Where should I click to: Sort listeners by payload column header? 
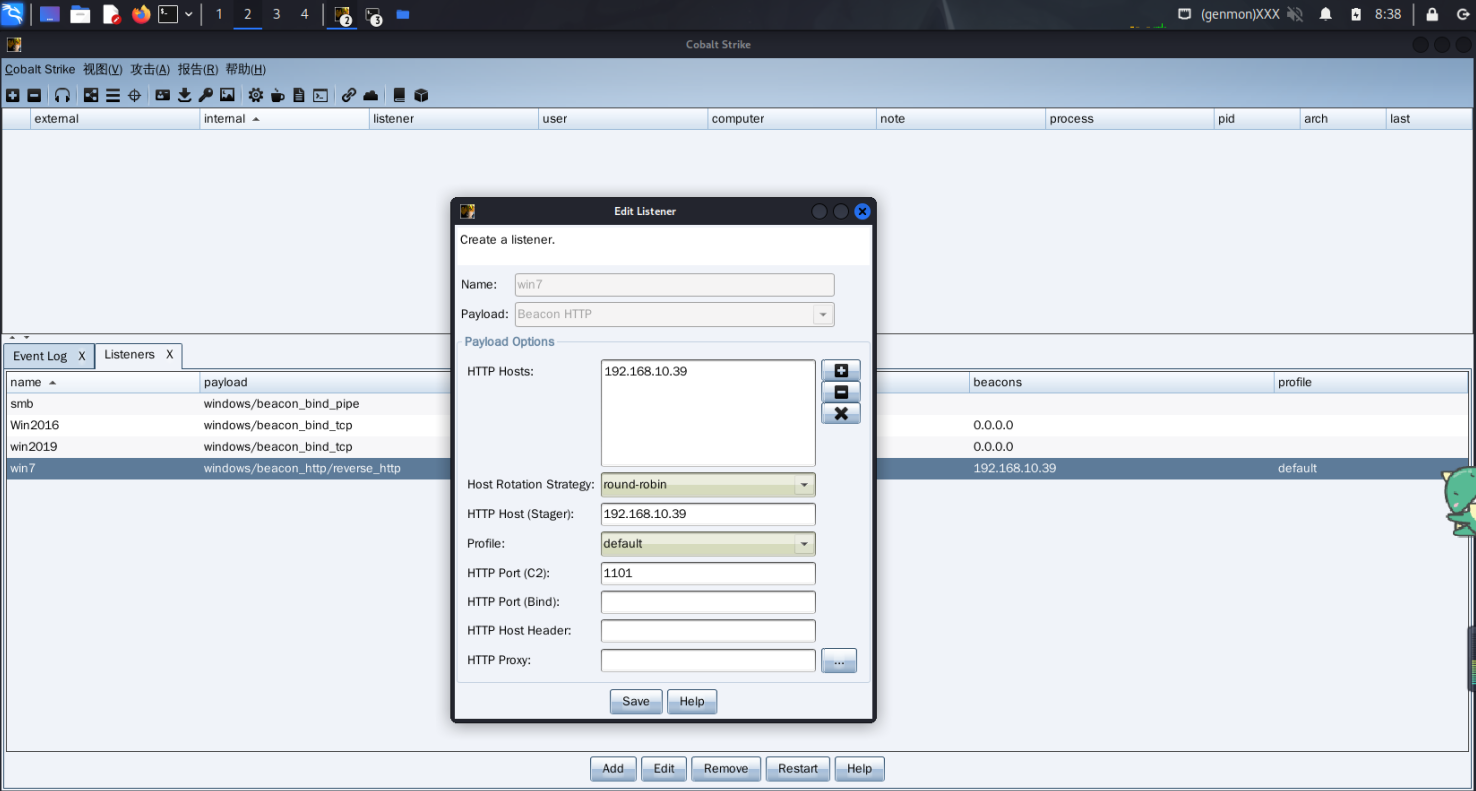[325, 382]
